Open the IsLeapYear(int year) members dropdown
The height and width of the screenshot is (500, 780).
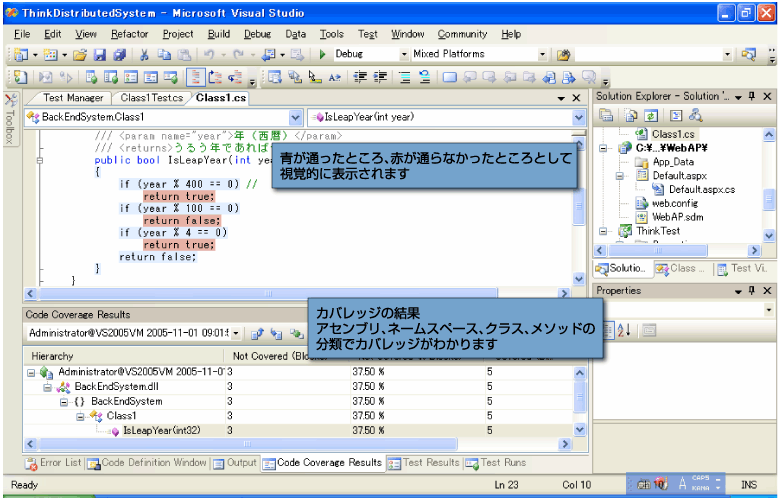point(579,117)
